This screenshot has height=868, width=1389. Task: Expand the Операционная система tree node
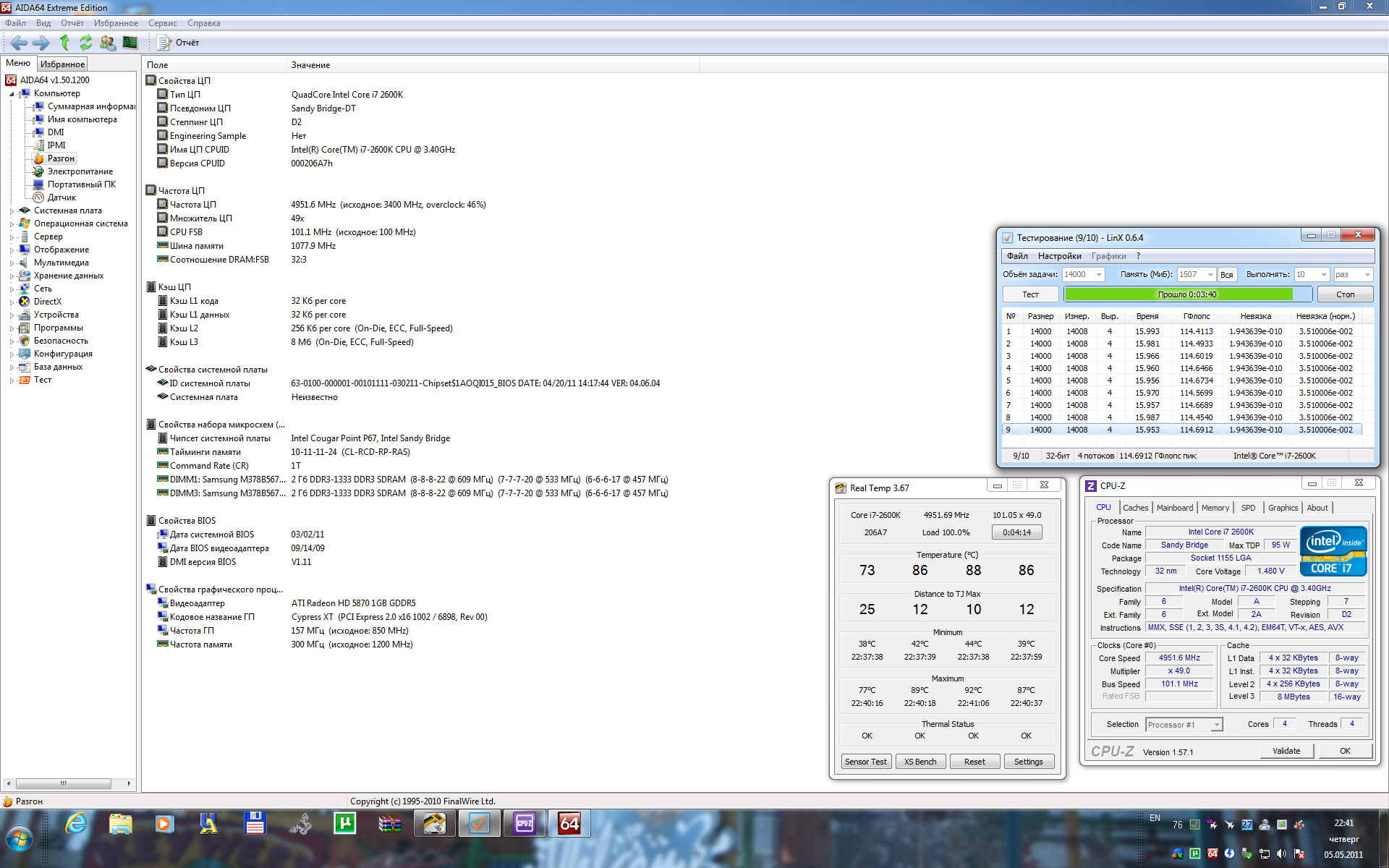[12, 224]
